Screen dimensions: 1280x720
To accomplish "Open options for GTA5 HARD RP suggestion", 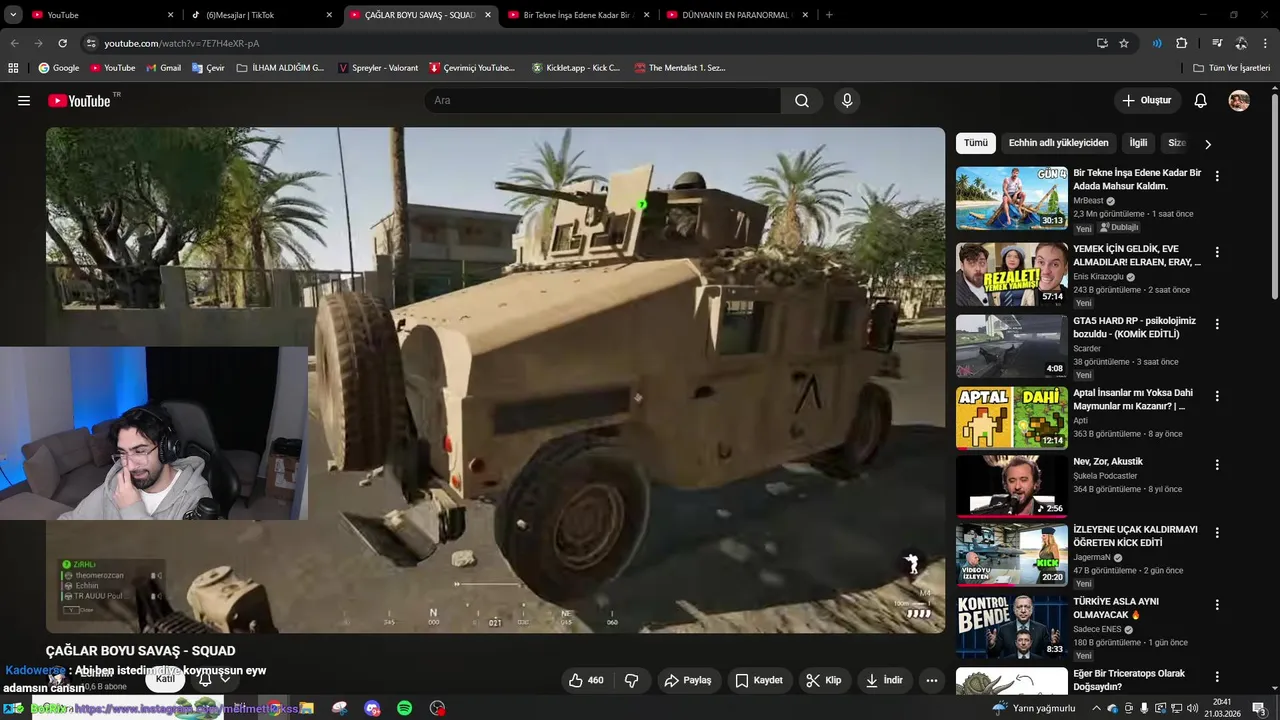I will coord(1217,324).
